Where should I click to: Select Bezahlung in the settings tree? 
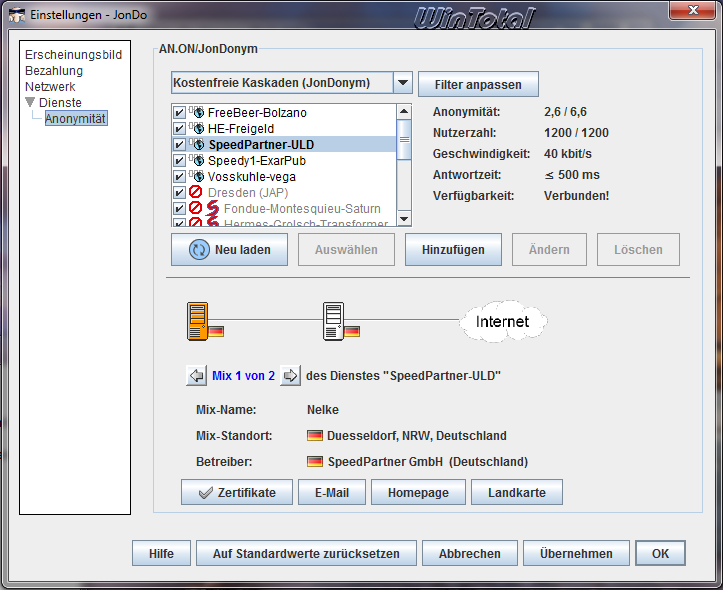(x=54, y=71)
